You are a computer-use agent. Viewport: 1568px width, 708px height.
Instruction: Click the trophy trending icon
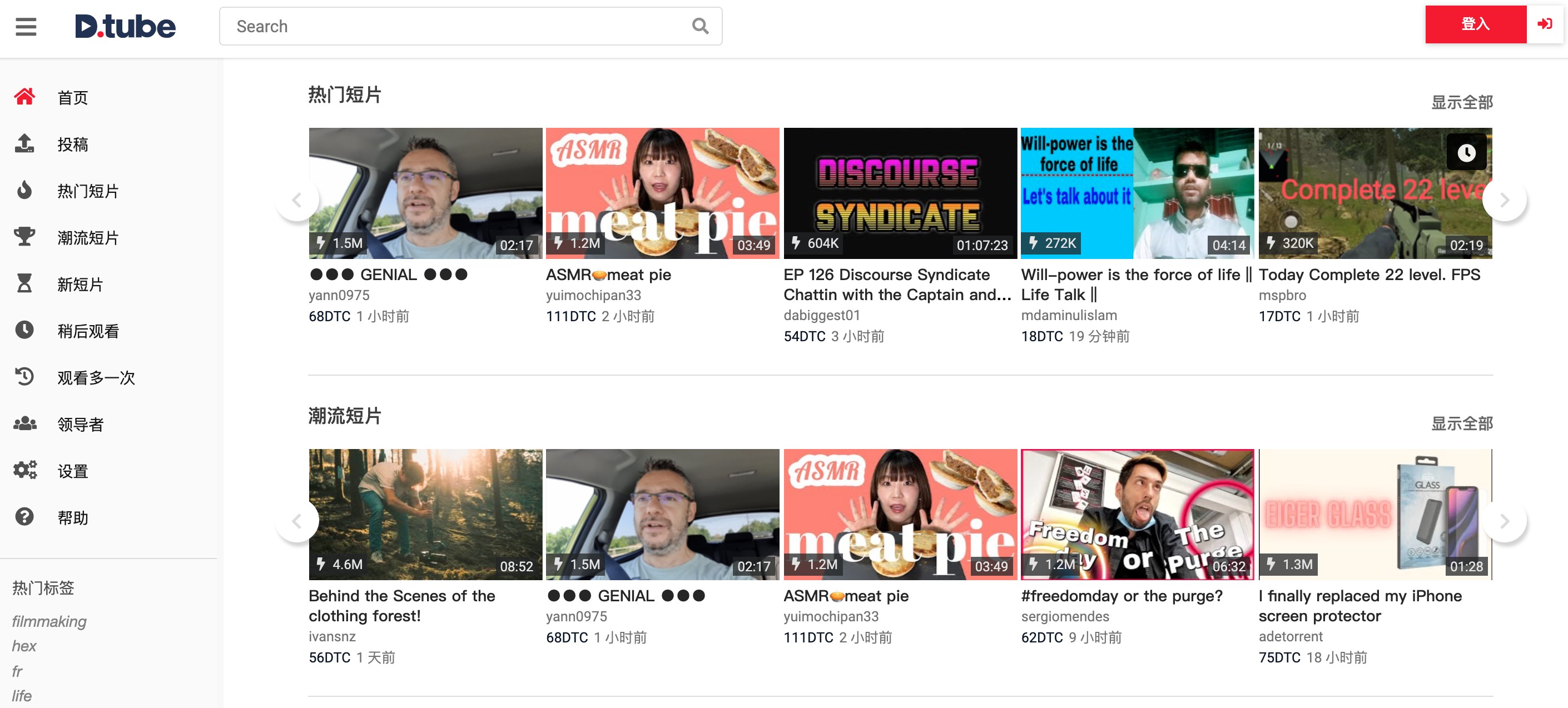click(x=24, y=237)
